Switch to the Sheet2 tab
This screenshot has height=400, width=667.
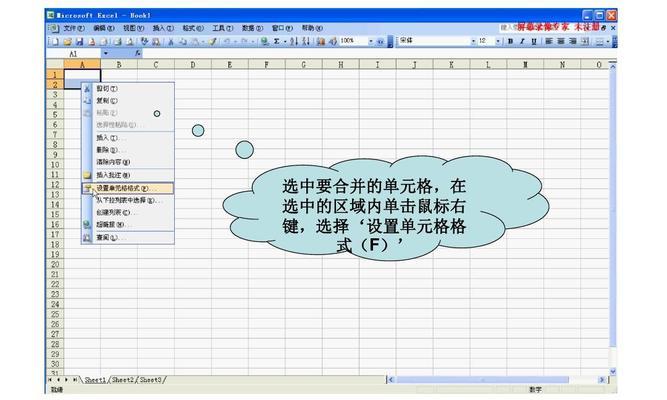coord(123,380)
